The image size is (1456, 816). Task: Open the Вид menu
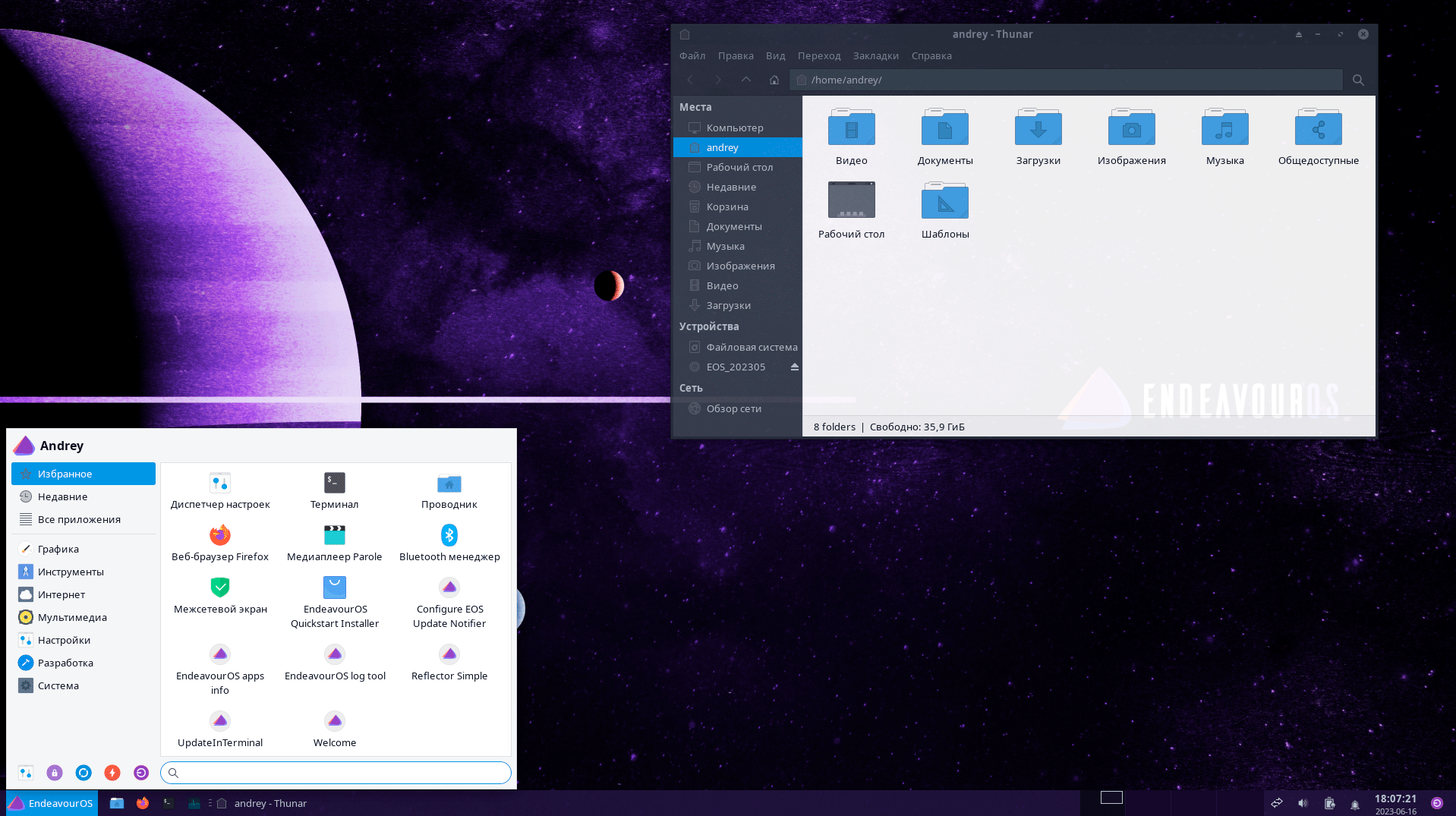775,55
